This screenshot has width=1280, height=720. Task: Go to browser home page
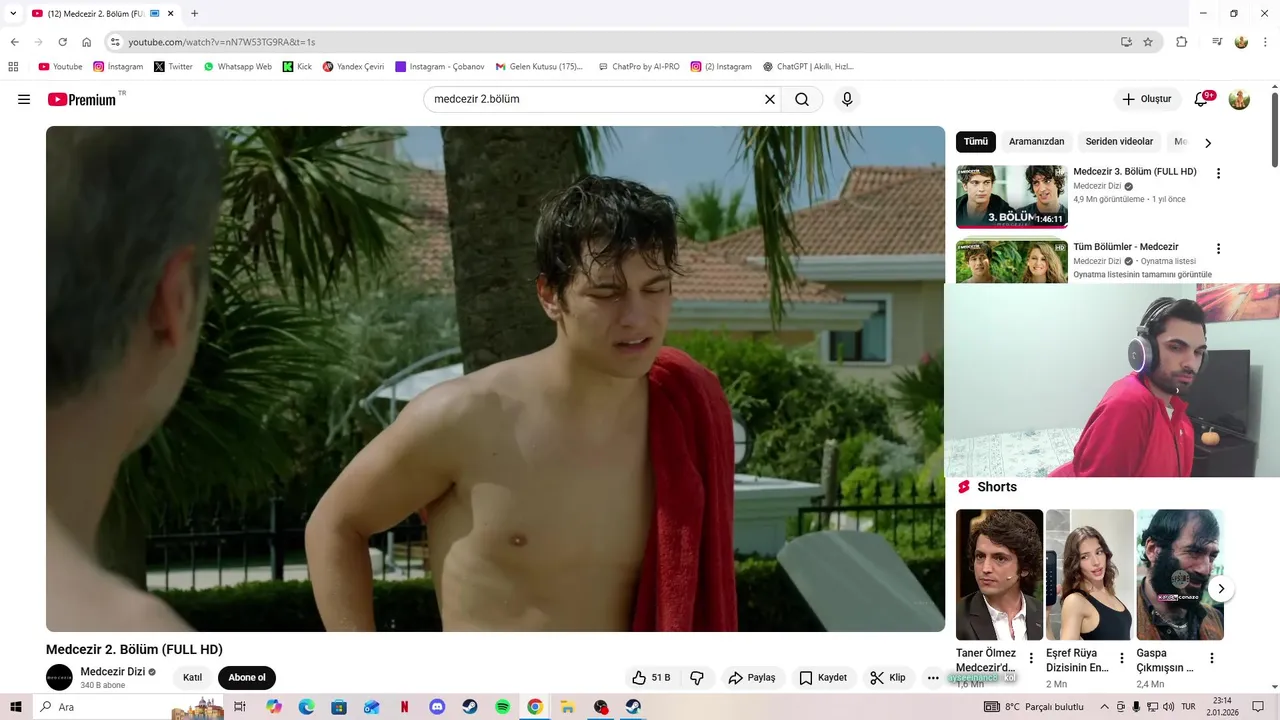[87, 42]
